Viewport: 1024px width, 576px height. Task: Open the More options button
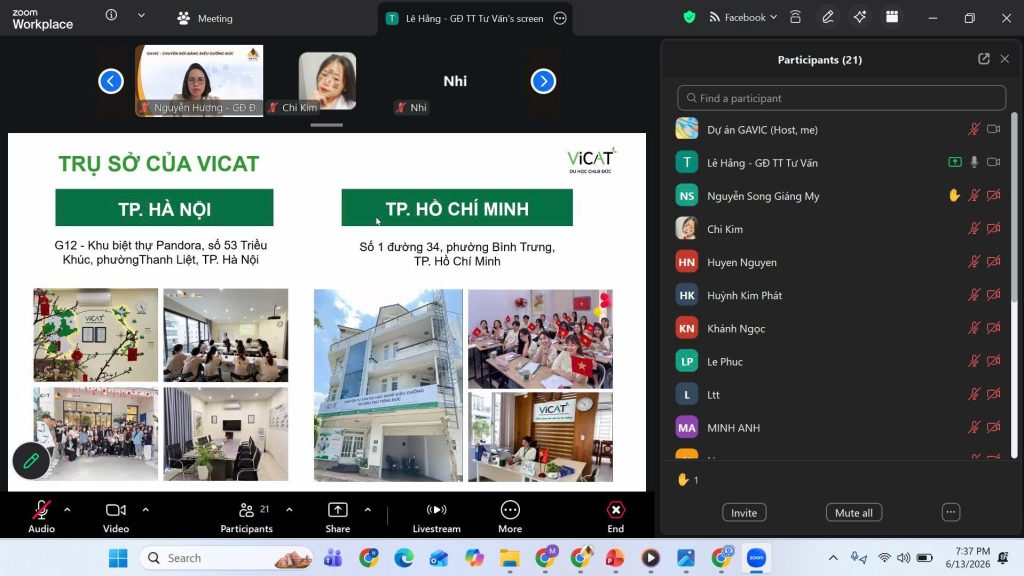(x=510, y=517)
